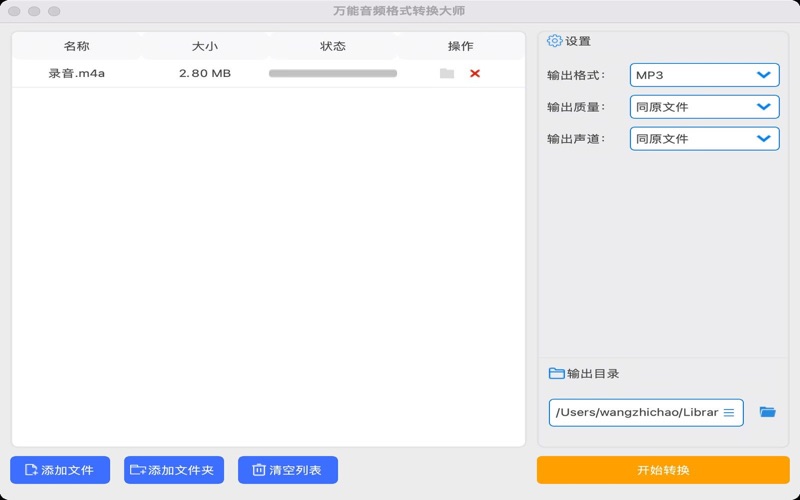Click the progress bar for 录音.m4a
The height and width of the screenshot is (500, 800).
[332, 74]
